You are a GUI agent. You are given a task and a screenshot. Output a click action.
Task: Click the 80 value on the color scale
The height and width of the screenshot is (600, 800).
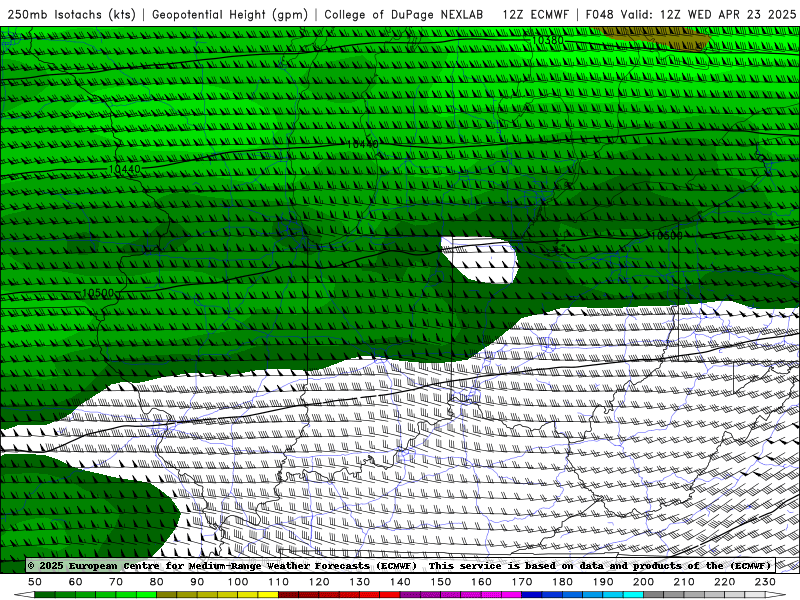pos(157,582)
